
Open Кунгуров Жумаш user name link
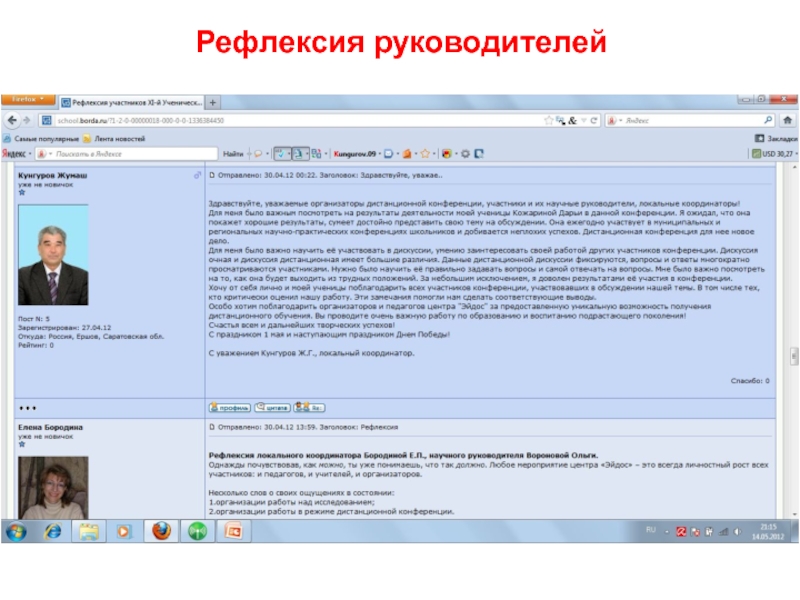point(53,176)
